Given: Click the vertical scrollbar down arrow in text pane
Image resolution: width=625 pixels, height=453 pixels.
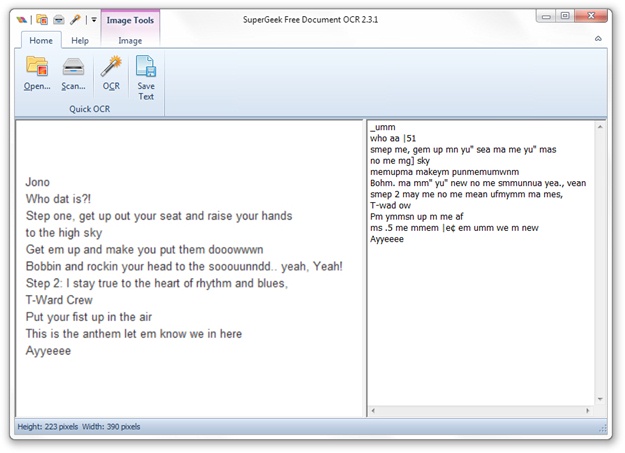Looking at the screenshot, I should click(600, 399).
